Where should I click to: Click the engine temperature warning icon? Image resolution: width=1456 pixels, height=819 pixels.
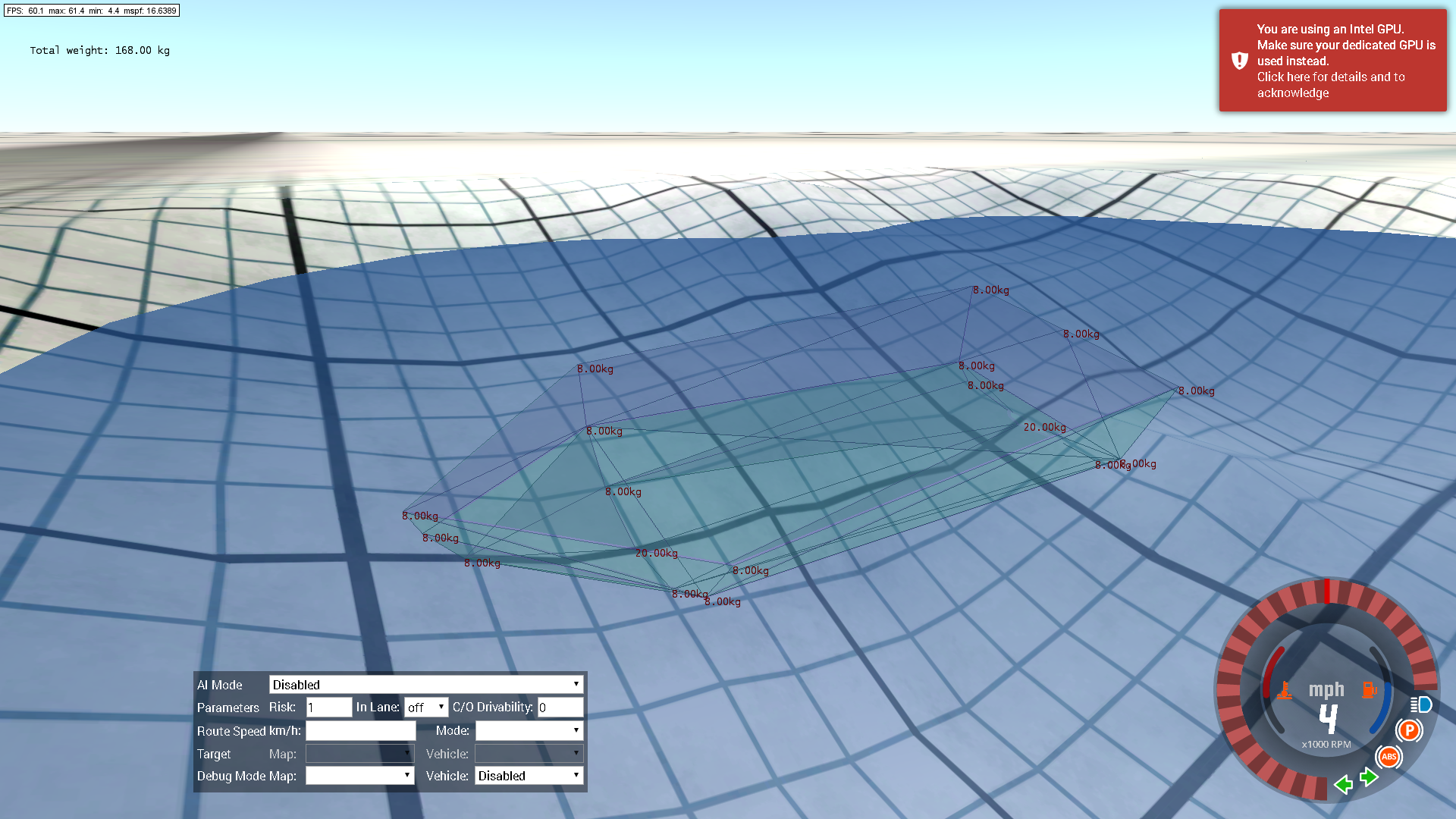pyautogui.click(x=1285, y=690)
